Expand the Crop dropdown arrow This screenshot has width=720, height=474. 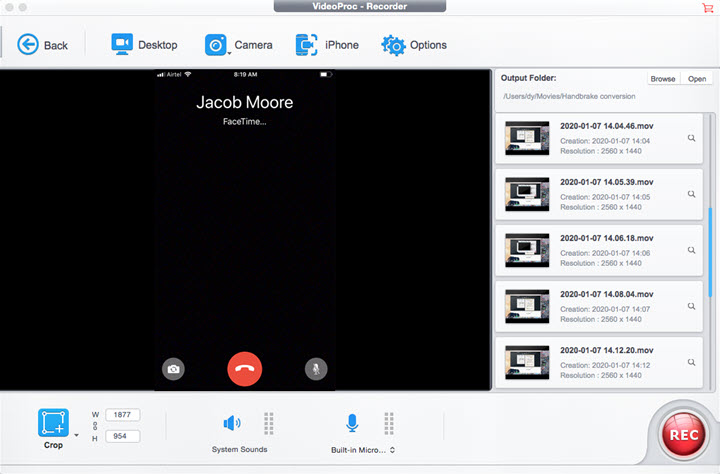click(x=76, y=434)
